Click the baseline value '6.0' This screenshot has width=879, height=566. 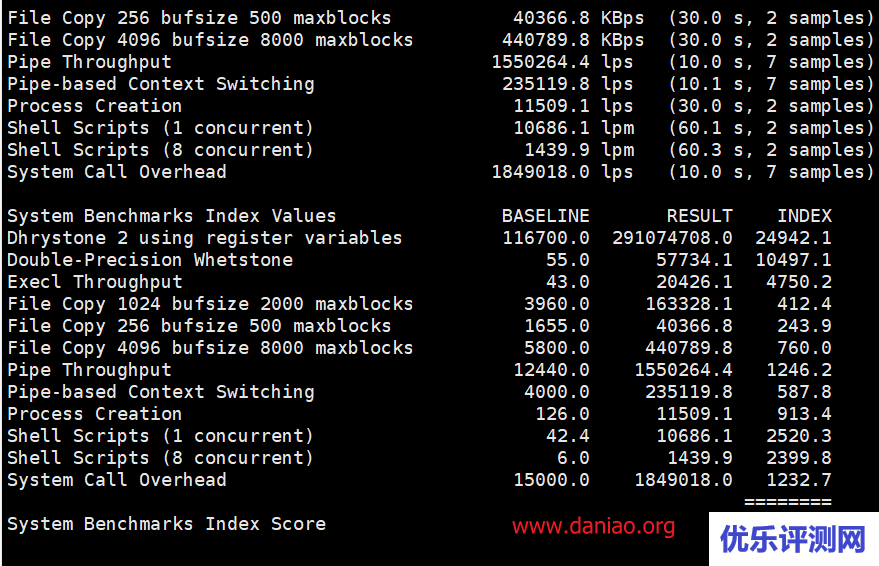click(573, 458)
